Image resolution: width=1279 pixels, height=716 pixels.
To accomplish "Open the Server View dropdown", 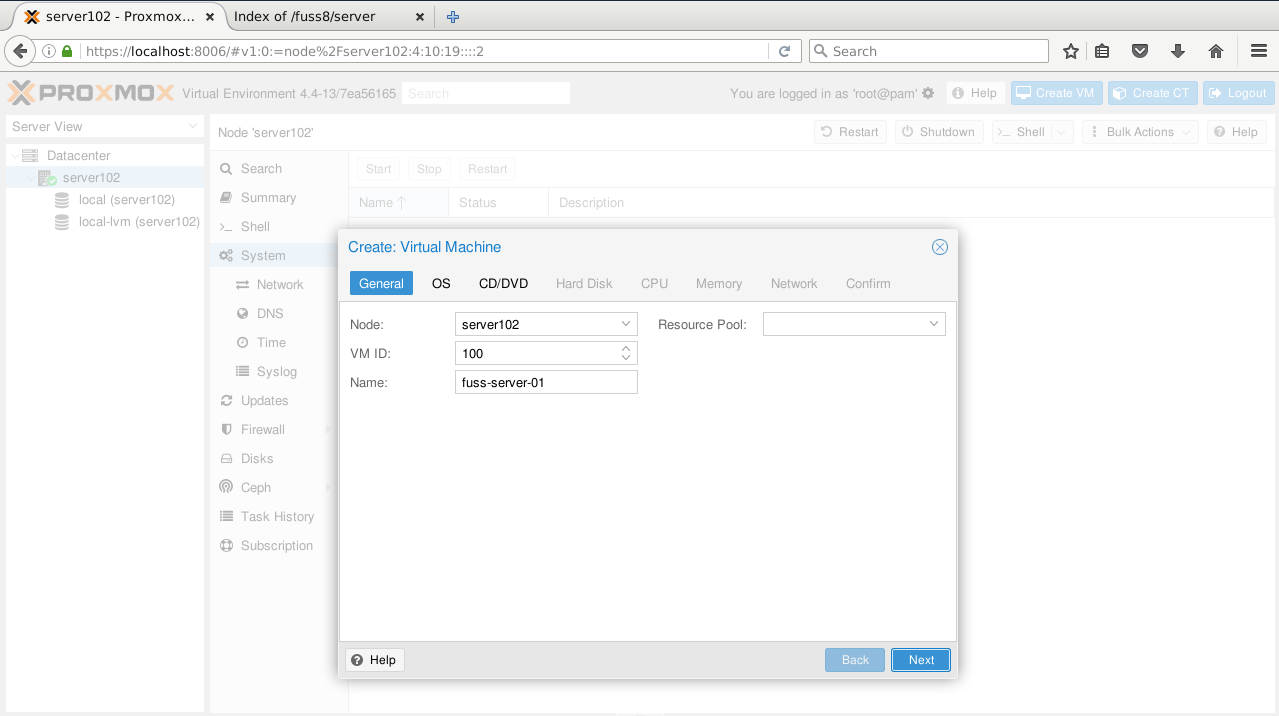I will [x=194, y=127].
